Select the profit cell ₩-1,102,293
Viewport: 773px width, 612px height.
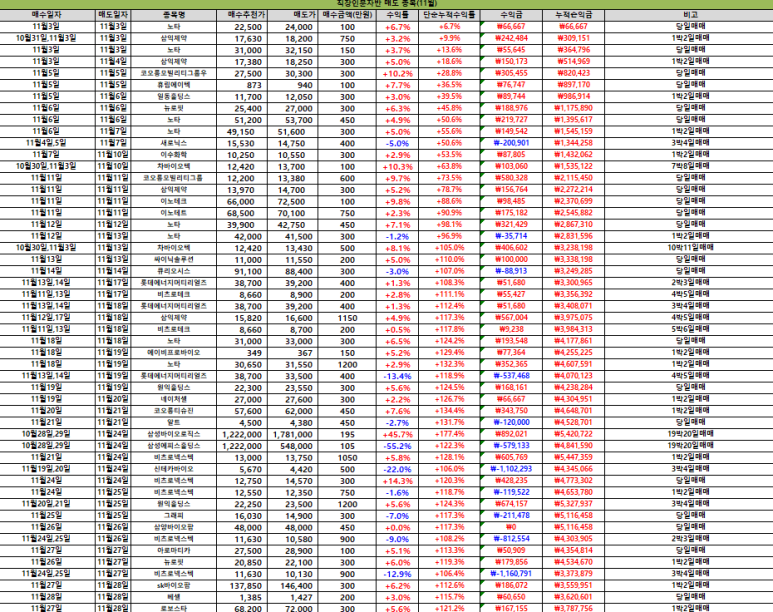click(511, 469)
